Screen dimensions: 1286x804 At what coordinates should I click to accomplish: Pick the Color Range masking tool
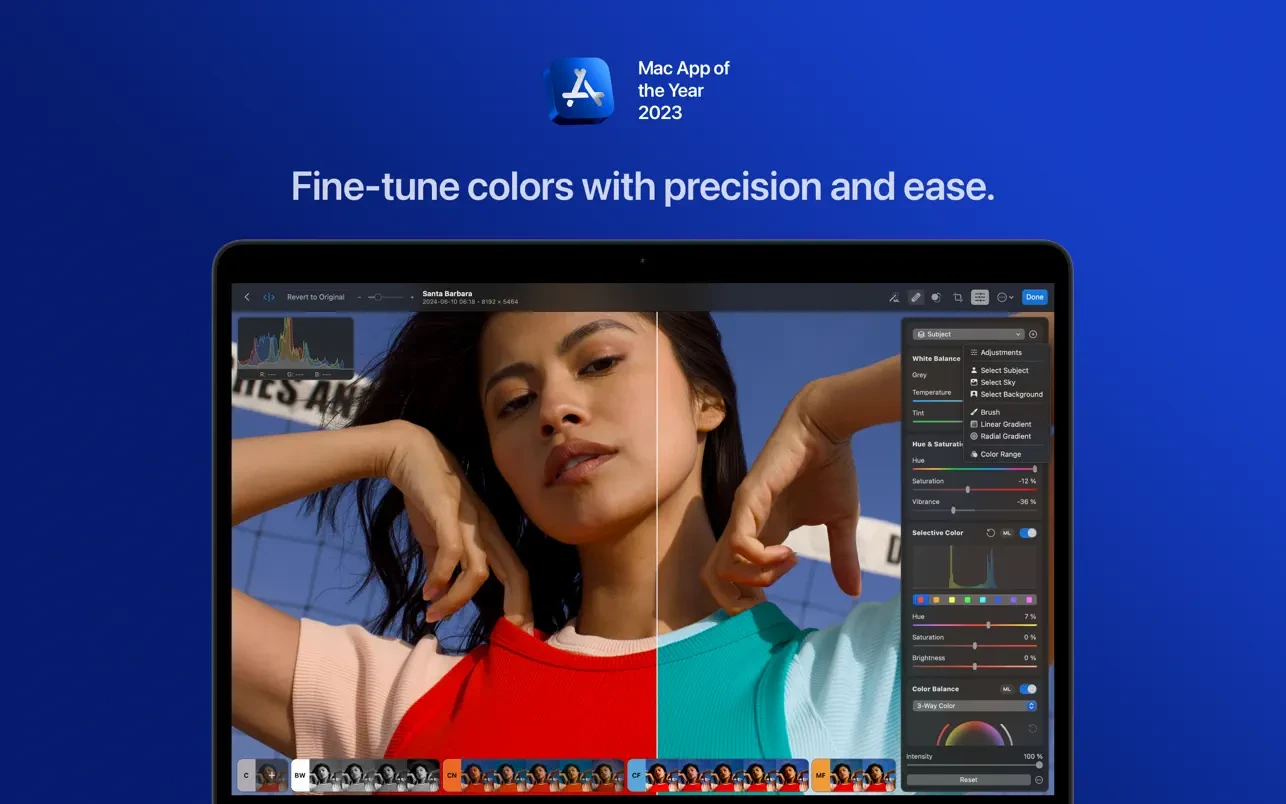(1000, 454)
